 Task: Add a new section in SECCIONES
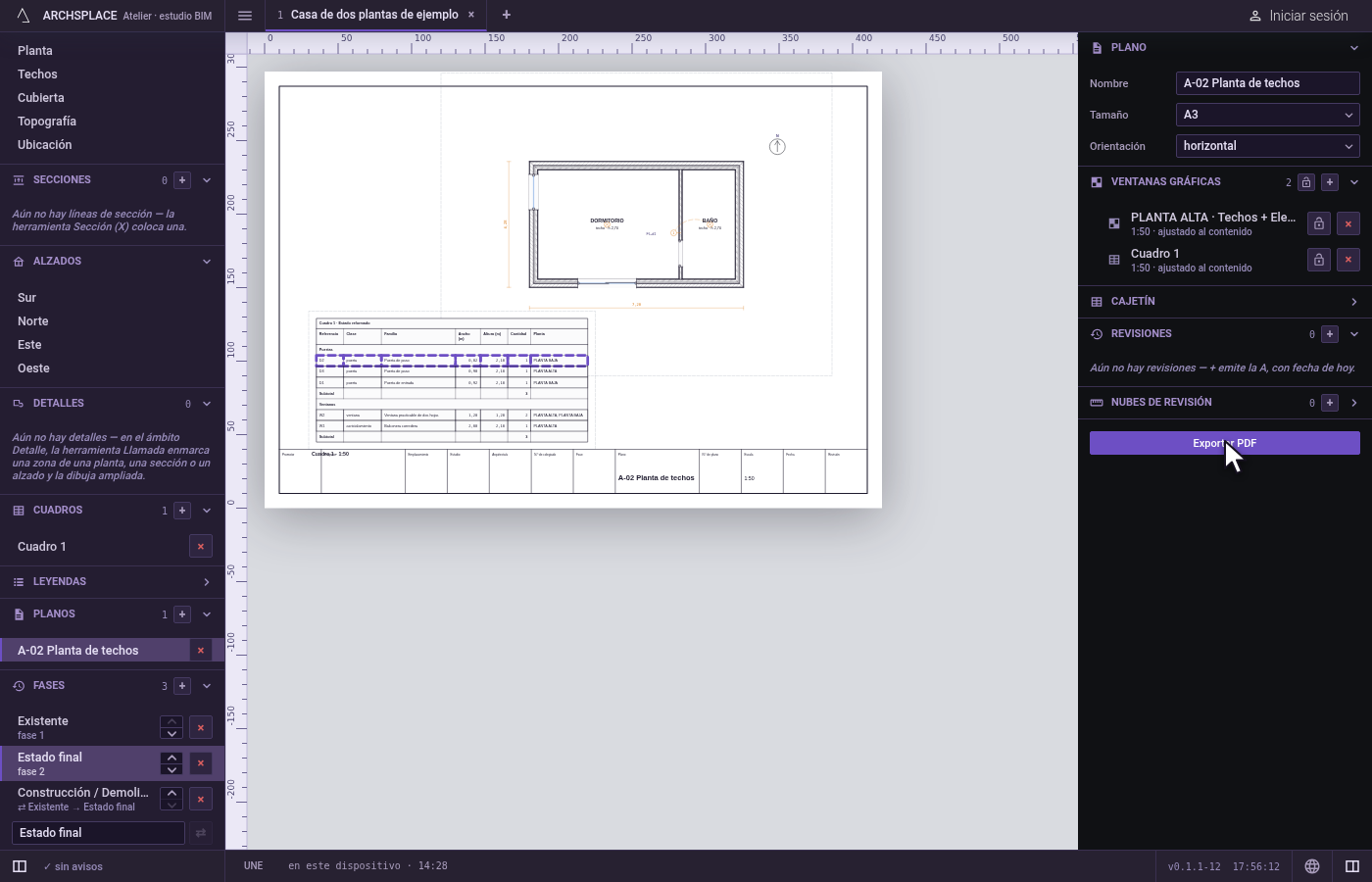[x=182, y=180]
